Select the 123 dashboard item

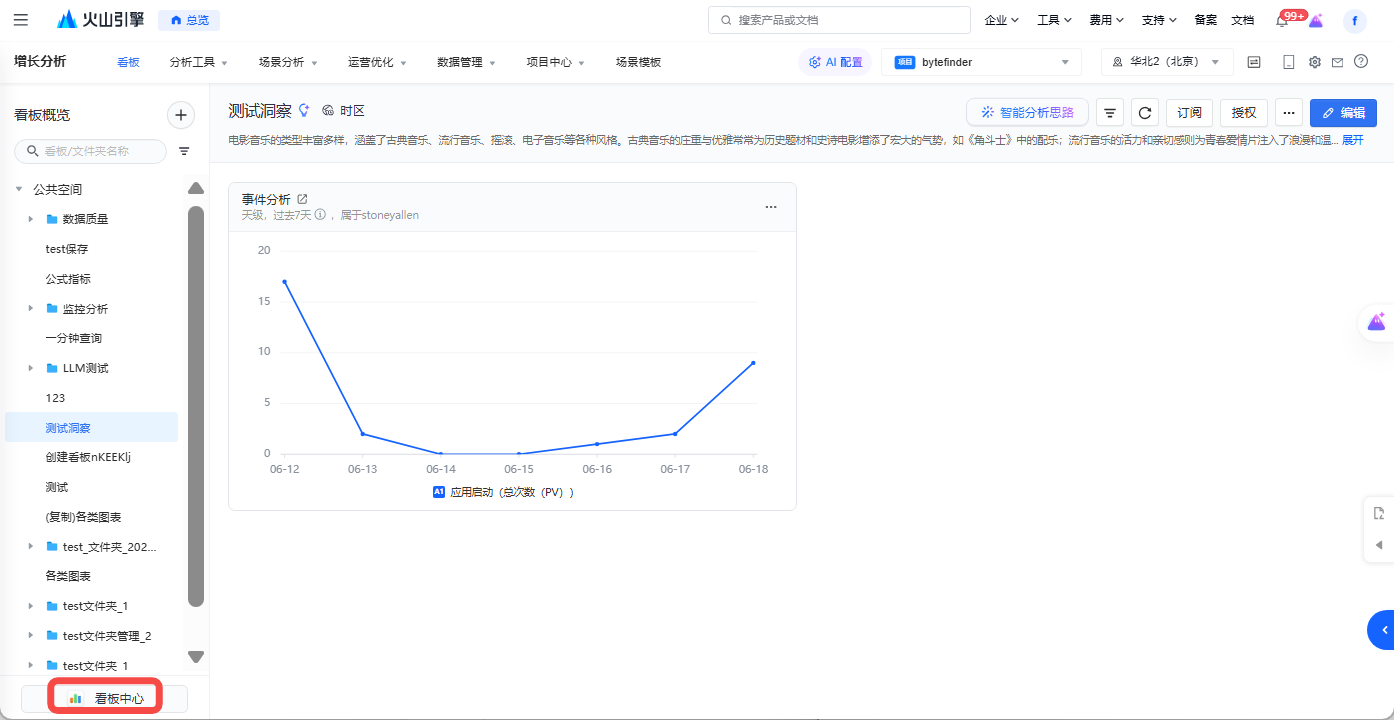(55, 398)
